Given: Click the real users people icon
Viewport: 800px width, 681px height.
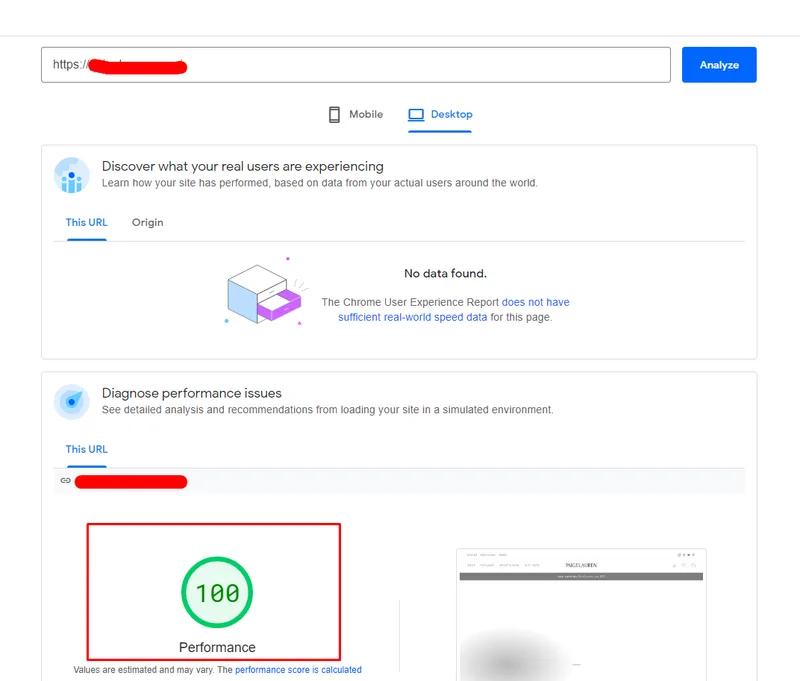Looking at the screenshot, I should click(71, 175).
